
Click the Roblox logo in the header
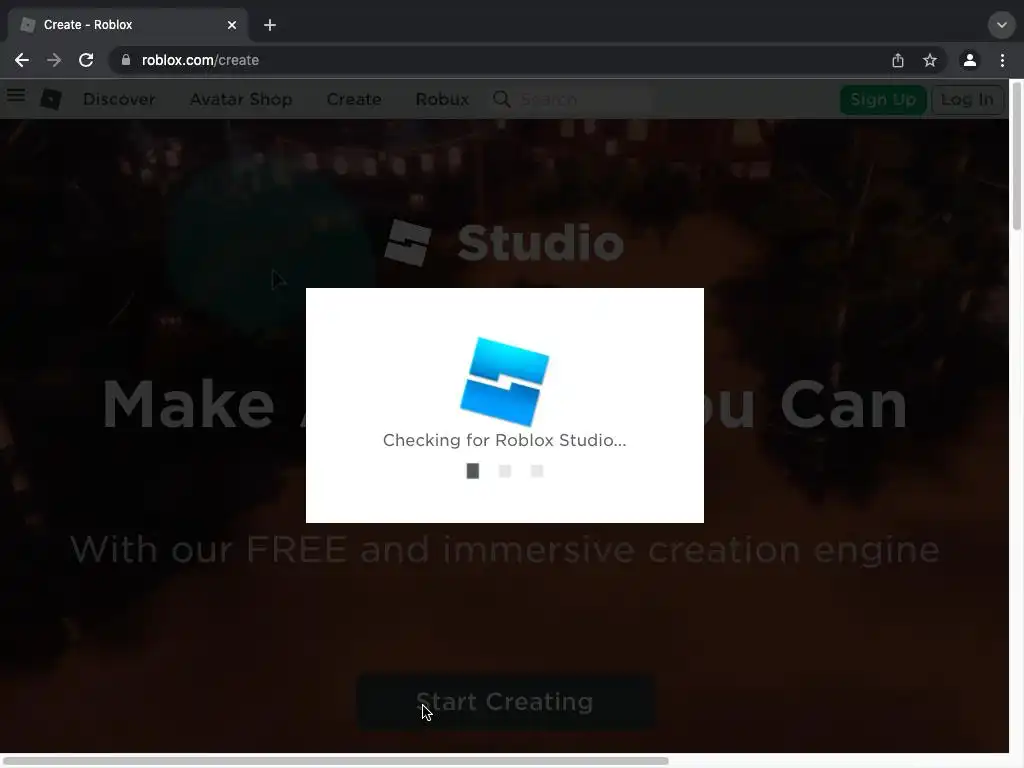click(x=51, y=99)
